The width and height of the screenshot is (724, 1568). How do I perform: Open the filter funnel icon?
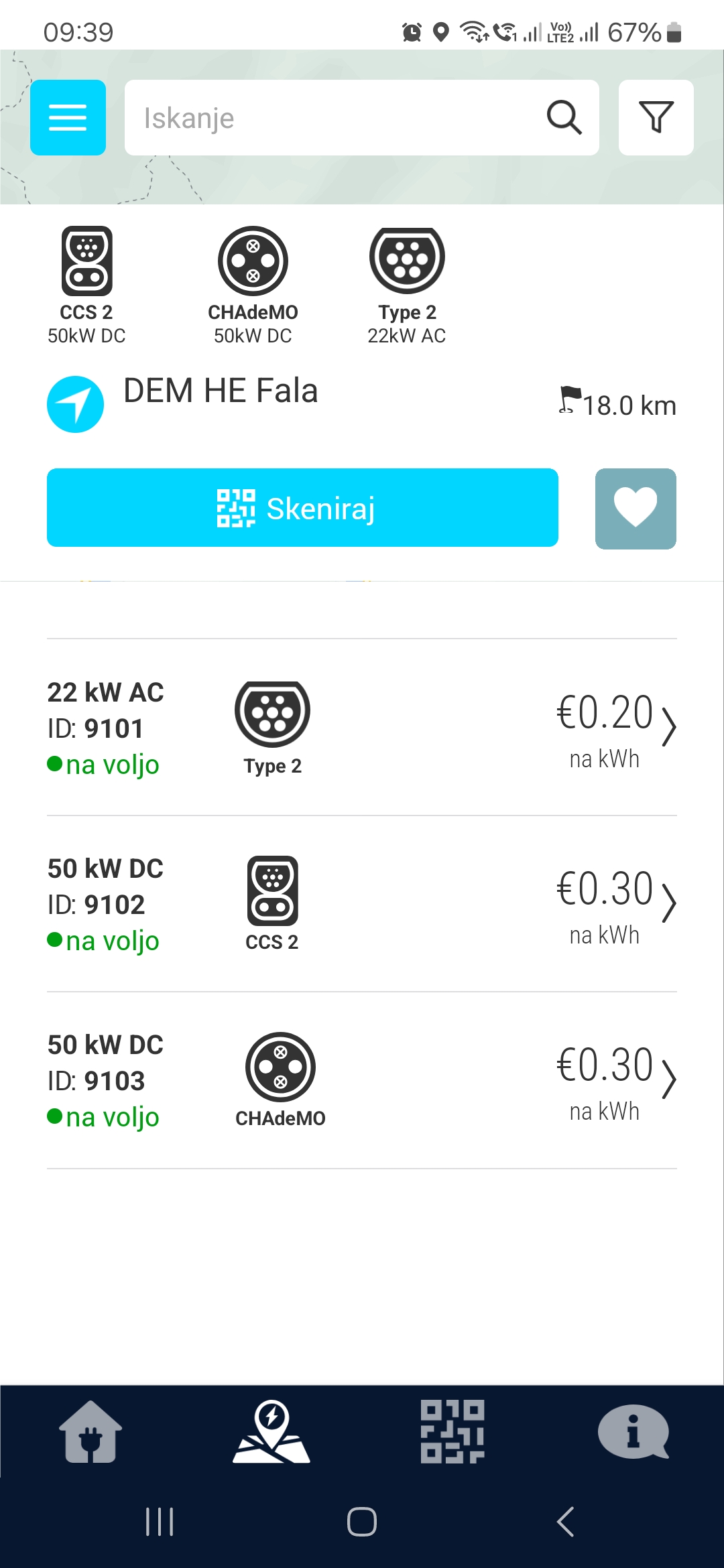(656, 117)
